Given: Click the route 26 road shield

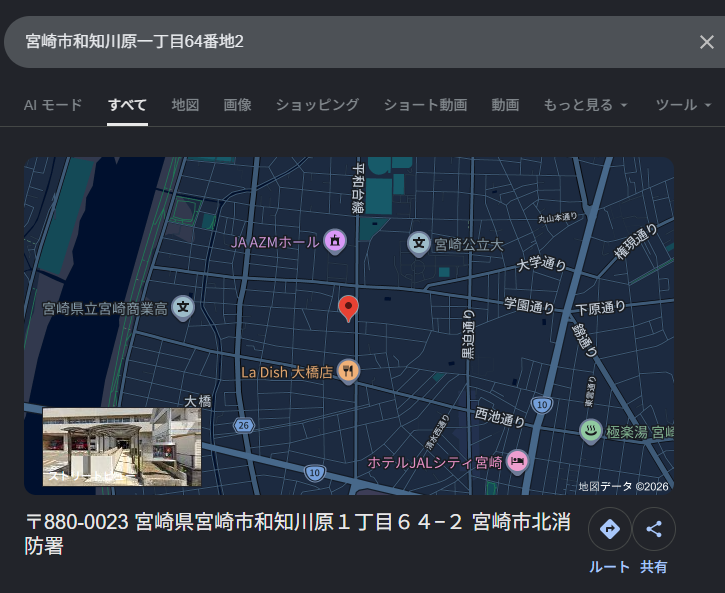Looking at the screenshot, I should click(x=244, y=425).
